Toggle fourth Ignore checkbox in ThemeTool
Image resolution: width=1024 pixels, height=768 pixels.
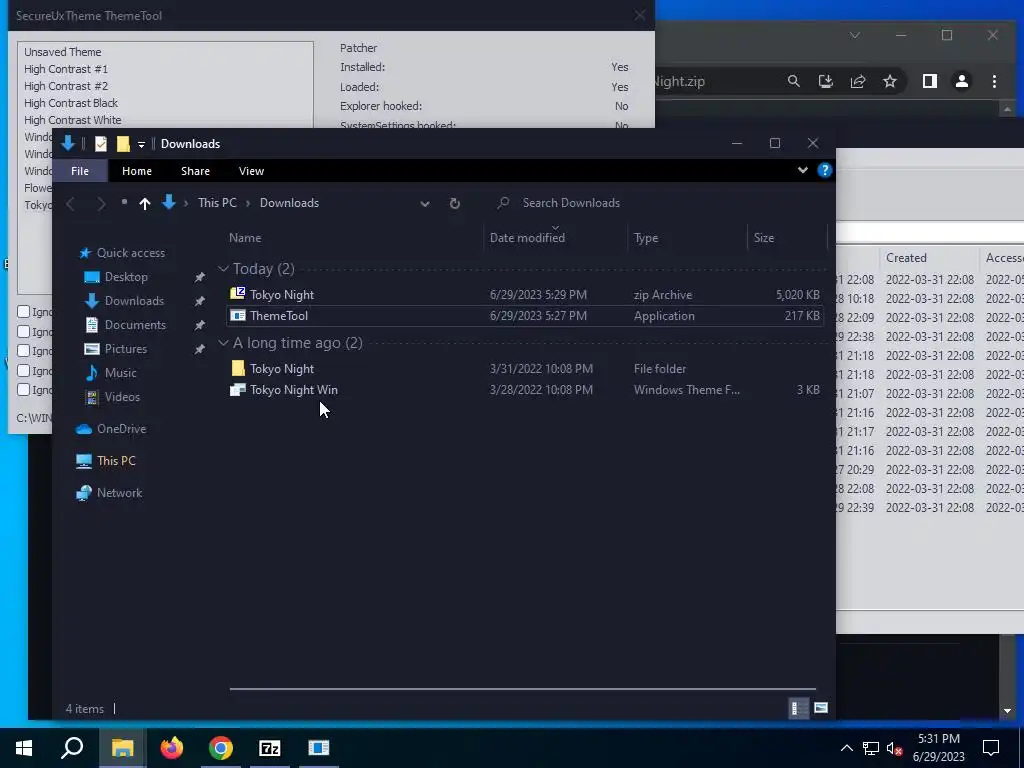[24, 370]
